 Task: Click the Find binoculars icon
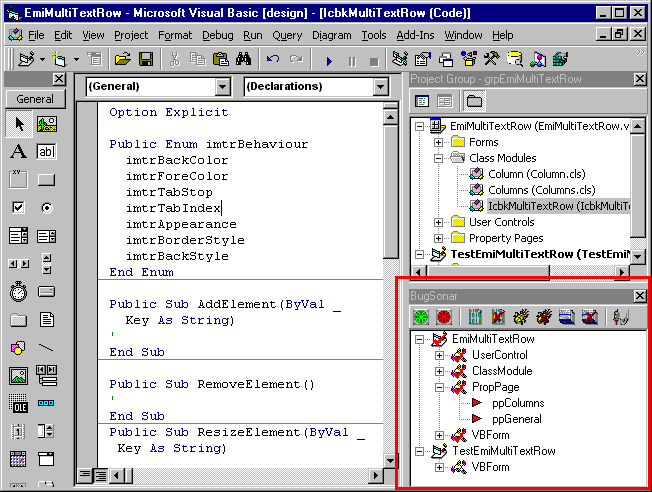pos(243,59)
